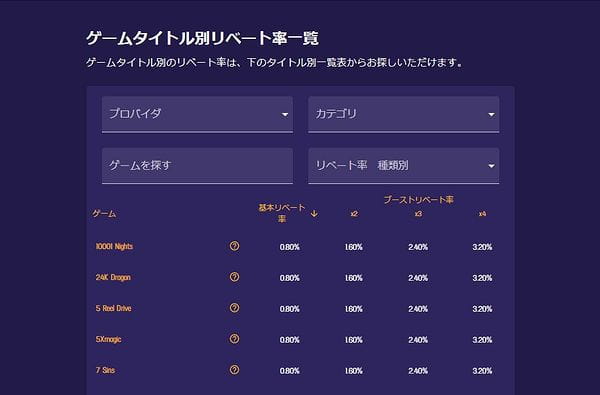Open help icon for 10001 Nights
600x395 pixels.
[235, 246]
